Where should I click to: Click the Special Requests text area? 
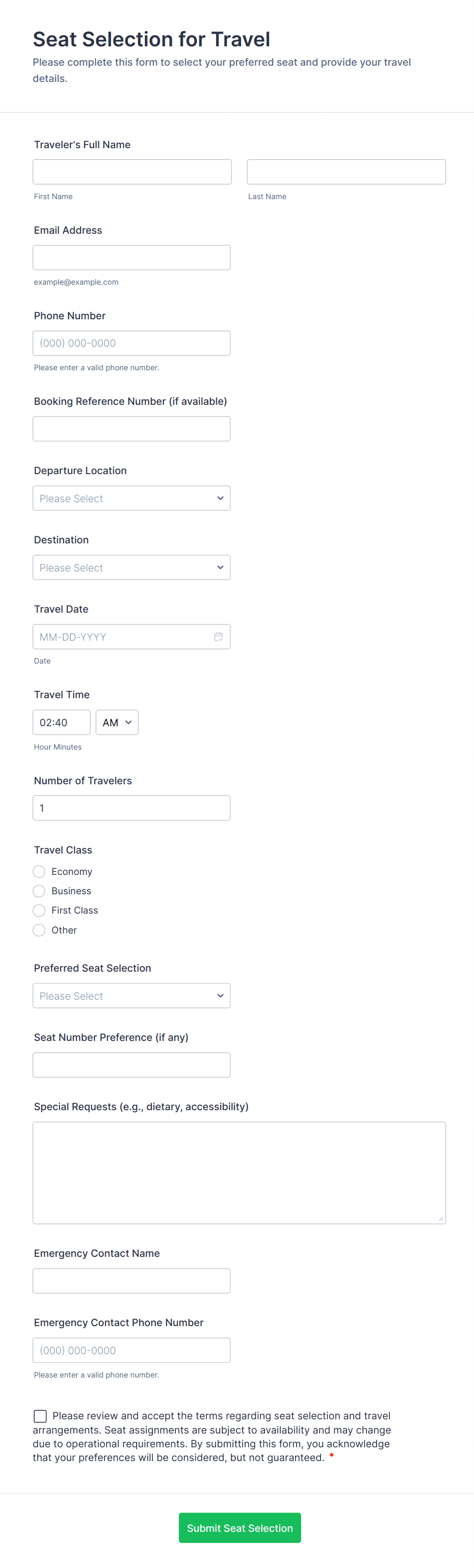pos(239,1172)
